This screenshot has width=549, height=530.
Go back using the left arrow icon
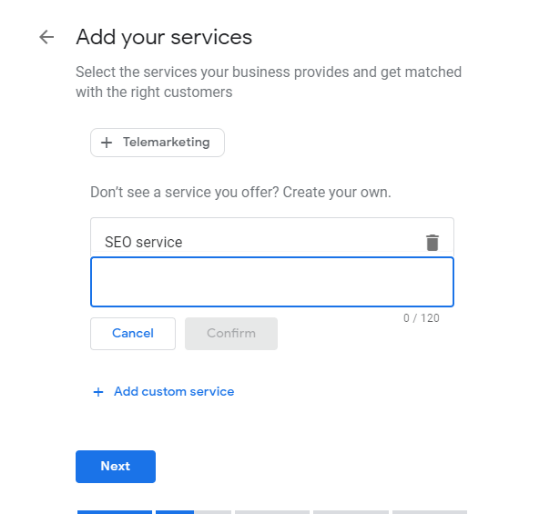(47, 37)
